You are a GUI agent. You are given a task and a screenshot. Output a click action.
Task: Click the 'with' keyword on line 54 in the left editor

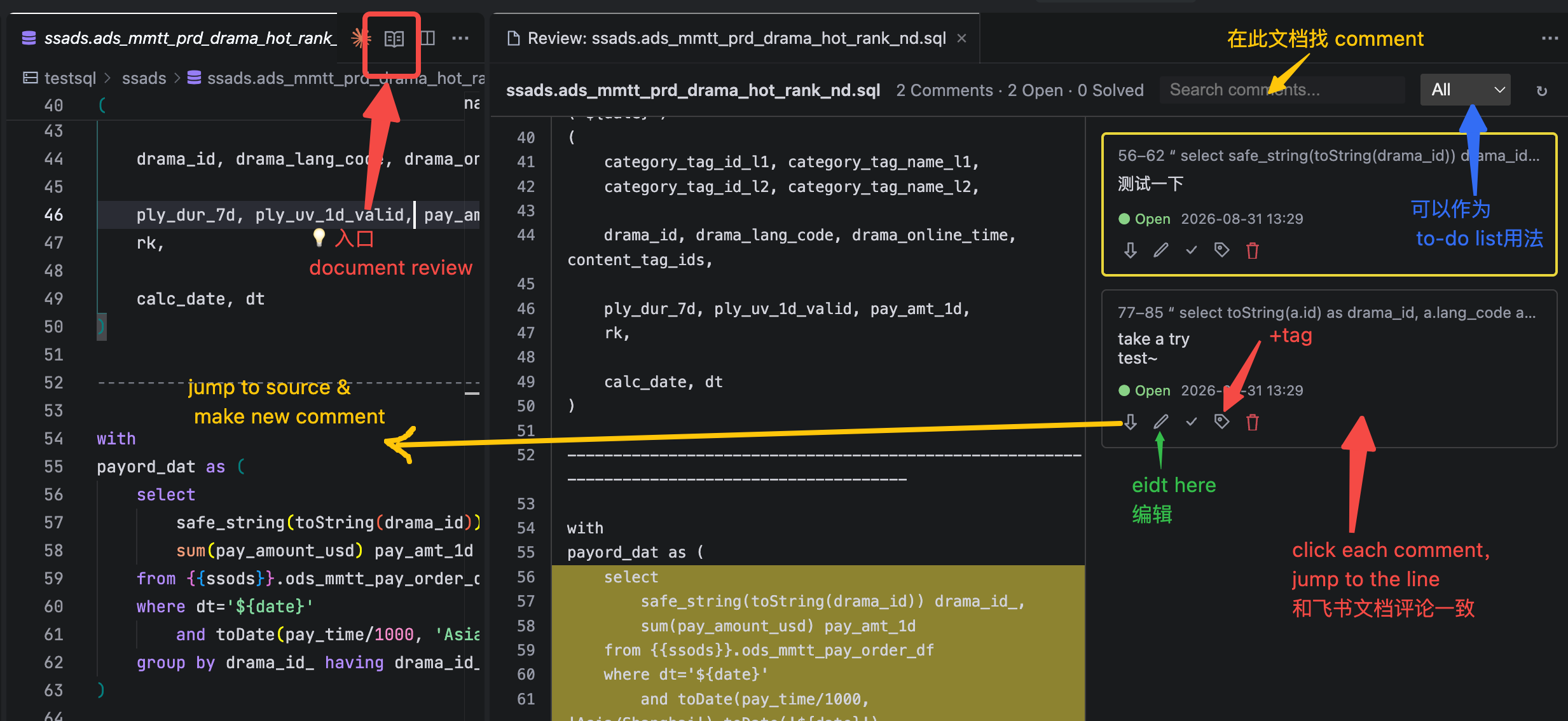116,439
